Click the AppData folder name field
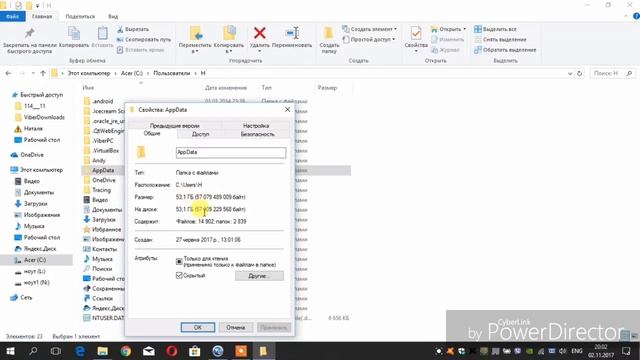 (x=231, y=152)
